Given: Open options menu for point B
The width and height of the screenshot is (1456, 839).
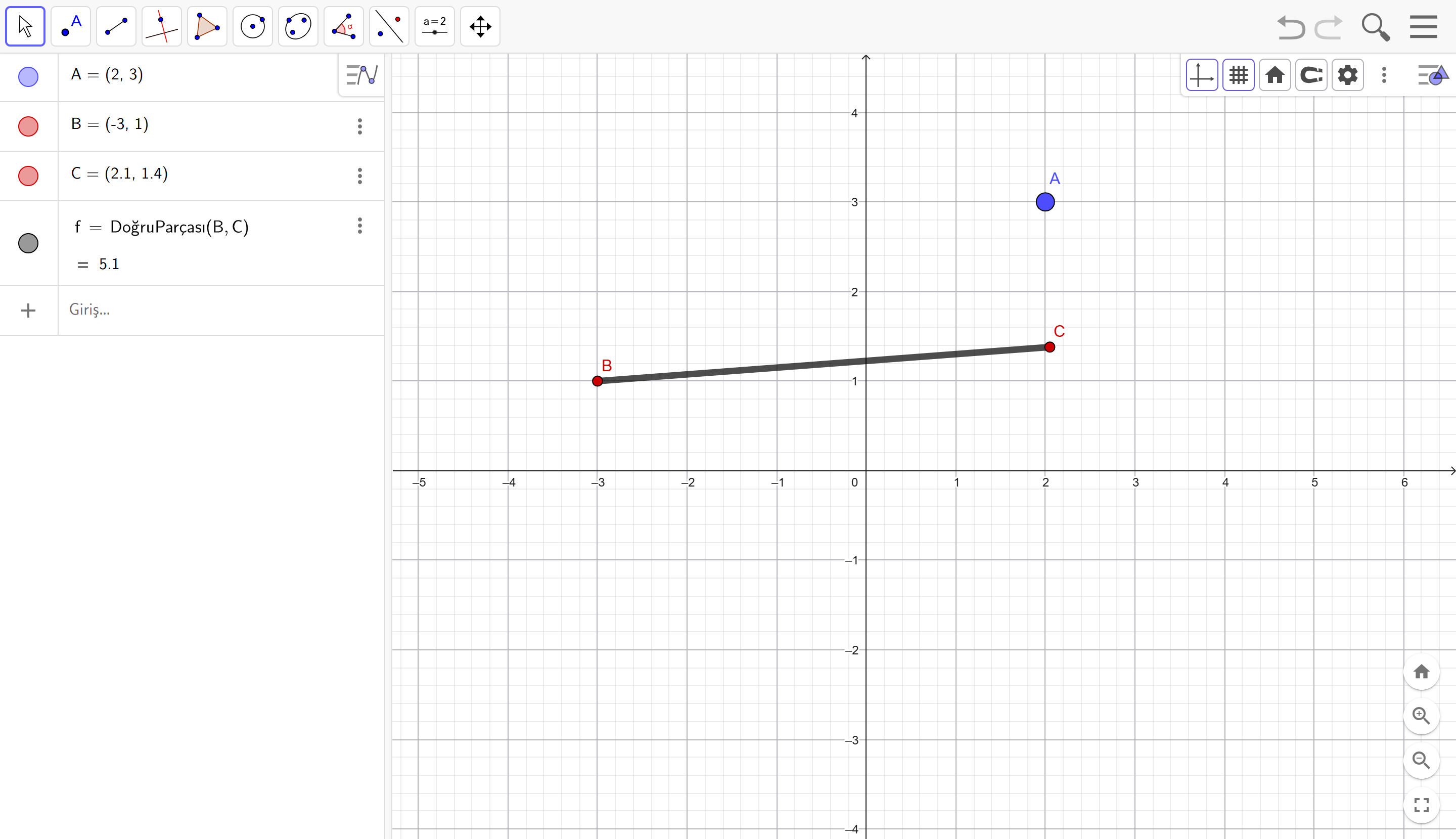Looking at the screenshot, I should [360, 126].
